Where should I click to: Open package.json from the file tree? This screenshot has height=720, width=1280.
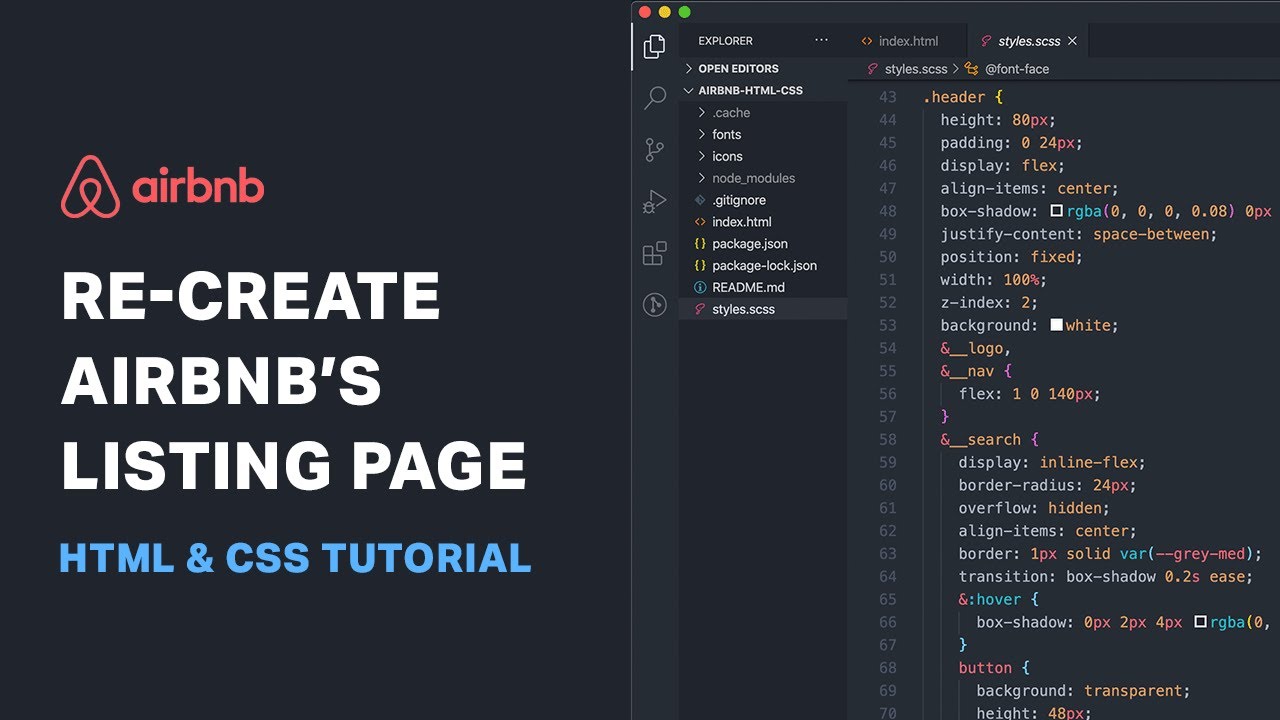click(763, 244)
